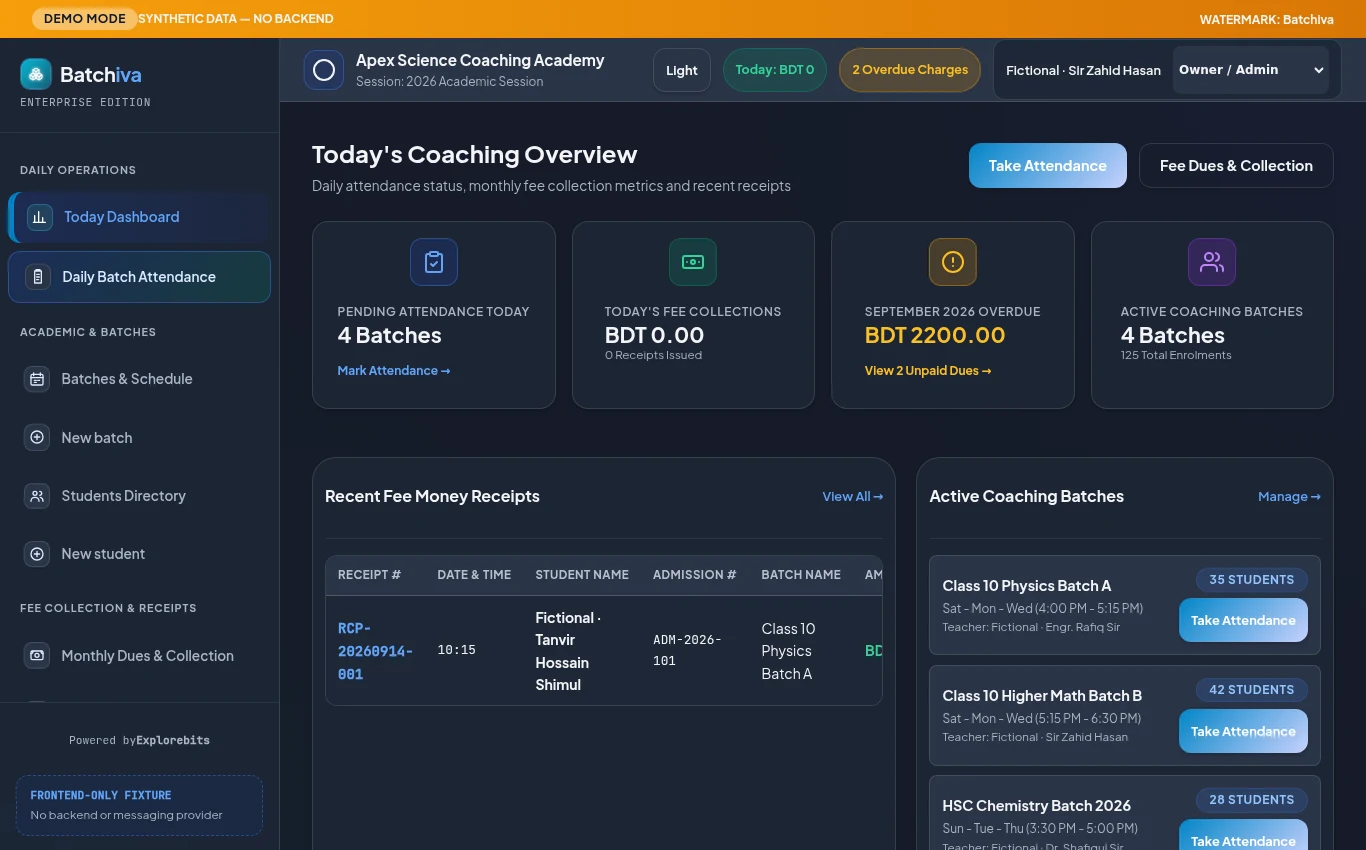This screenshot has width=1366, height=850.
Task: Go to Daily Batch Attendance
Action: (139, 277)
